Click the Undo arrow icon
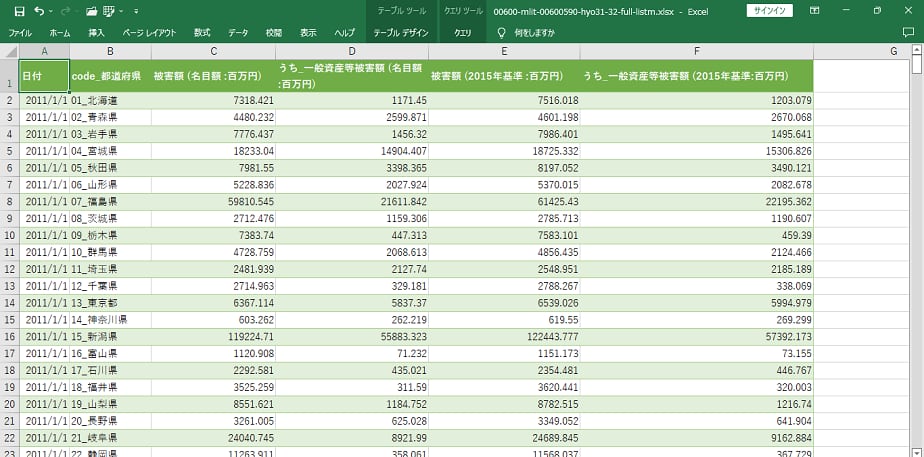Viewport: 924px width, 457px height. click(x=40, y=11)
